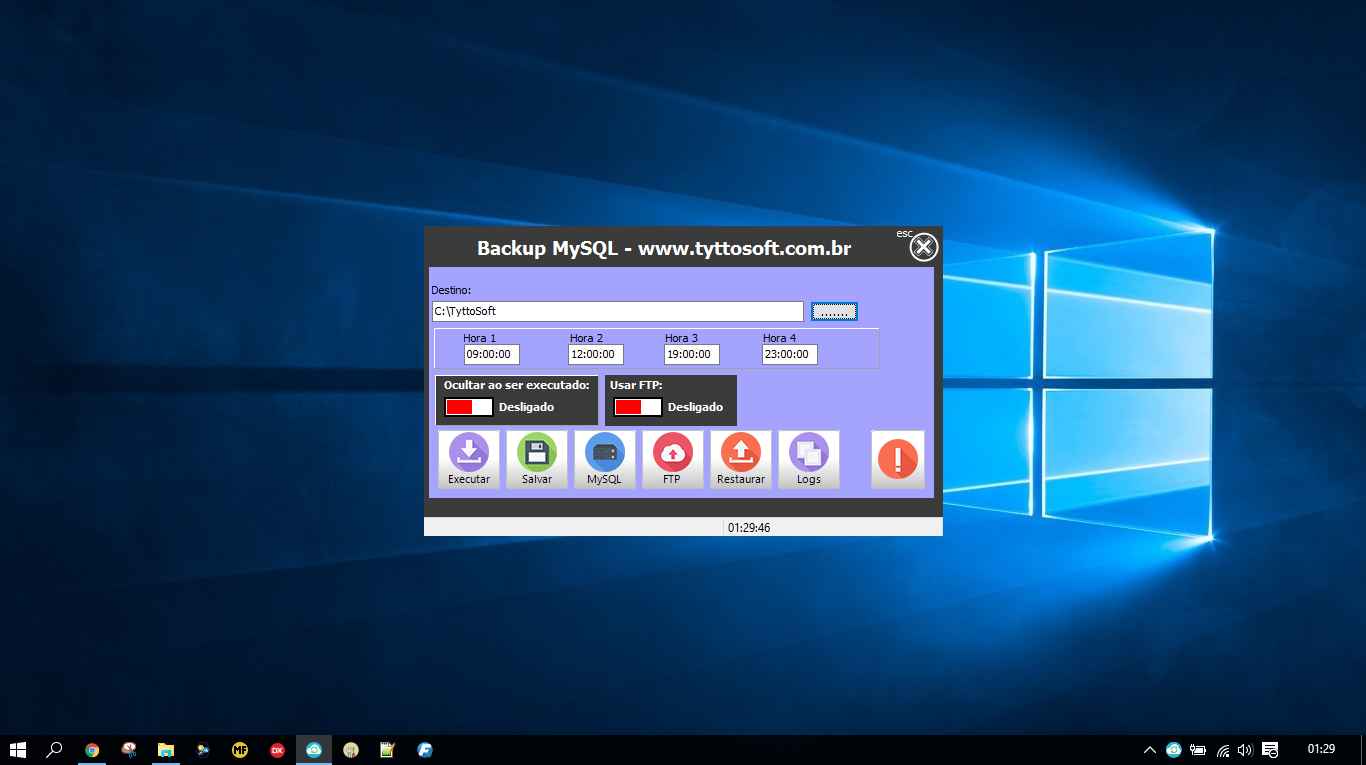Open the blue F taskbar app

(425, 749)
